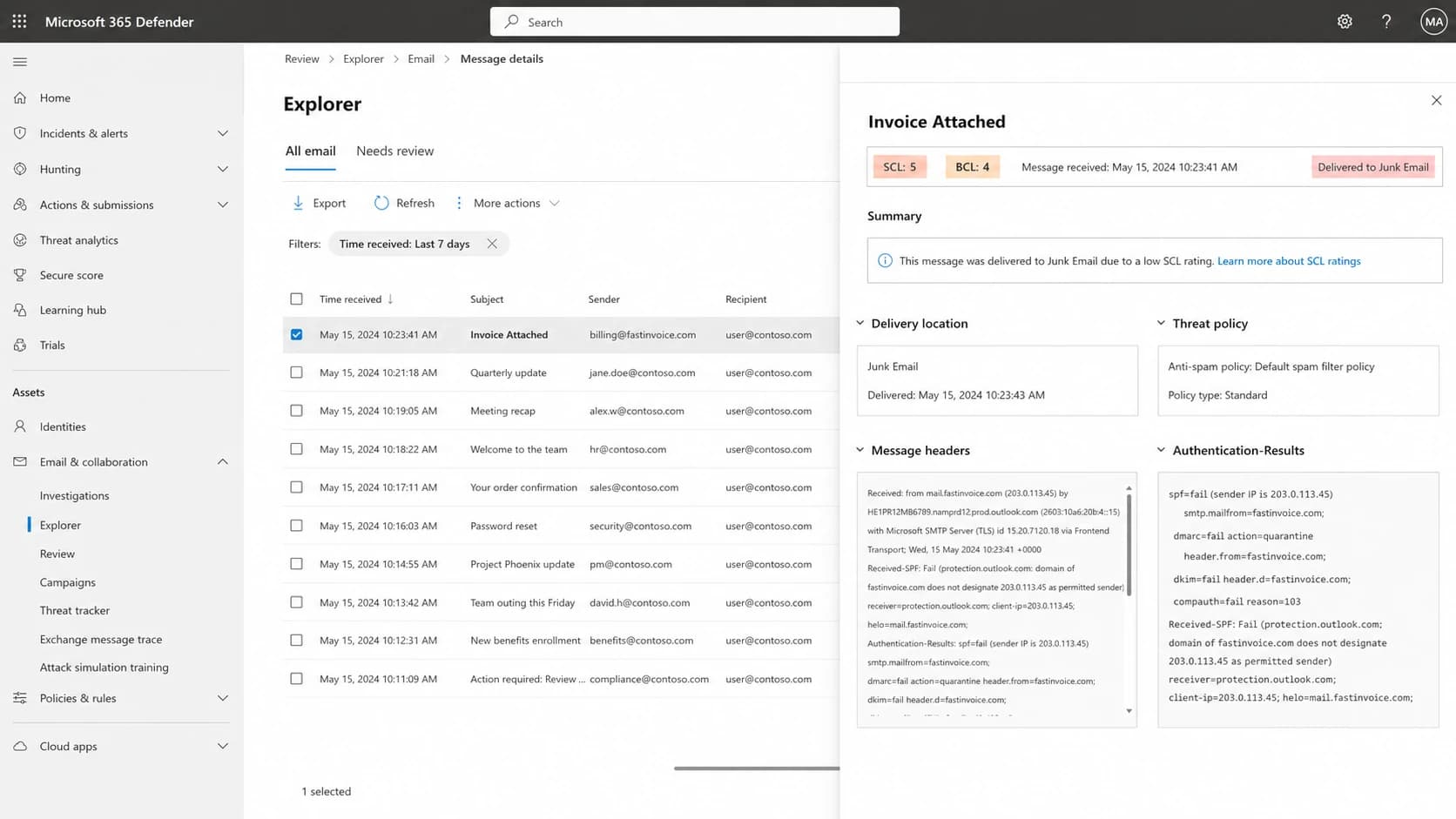Open the Settings gear icon
The height and width of the screenshot is (819, 1456).
click(x=1345, y=22)
